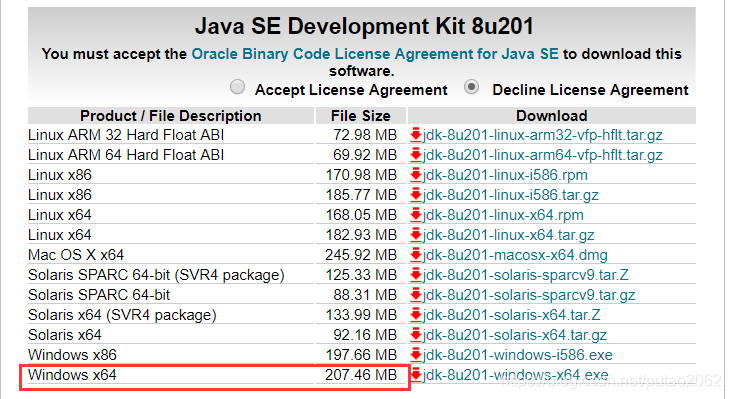Screen dimensions: 731x399
Task: Click red download arrow for macosx-x64.dmg
Action: tap(416, 255)
